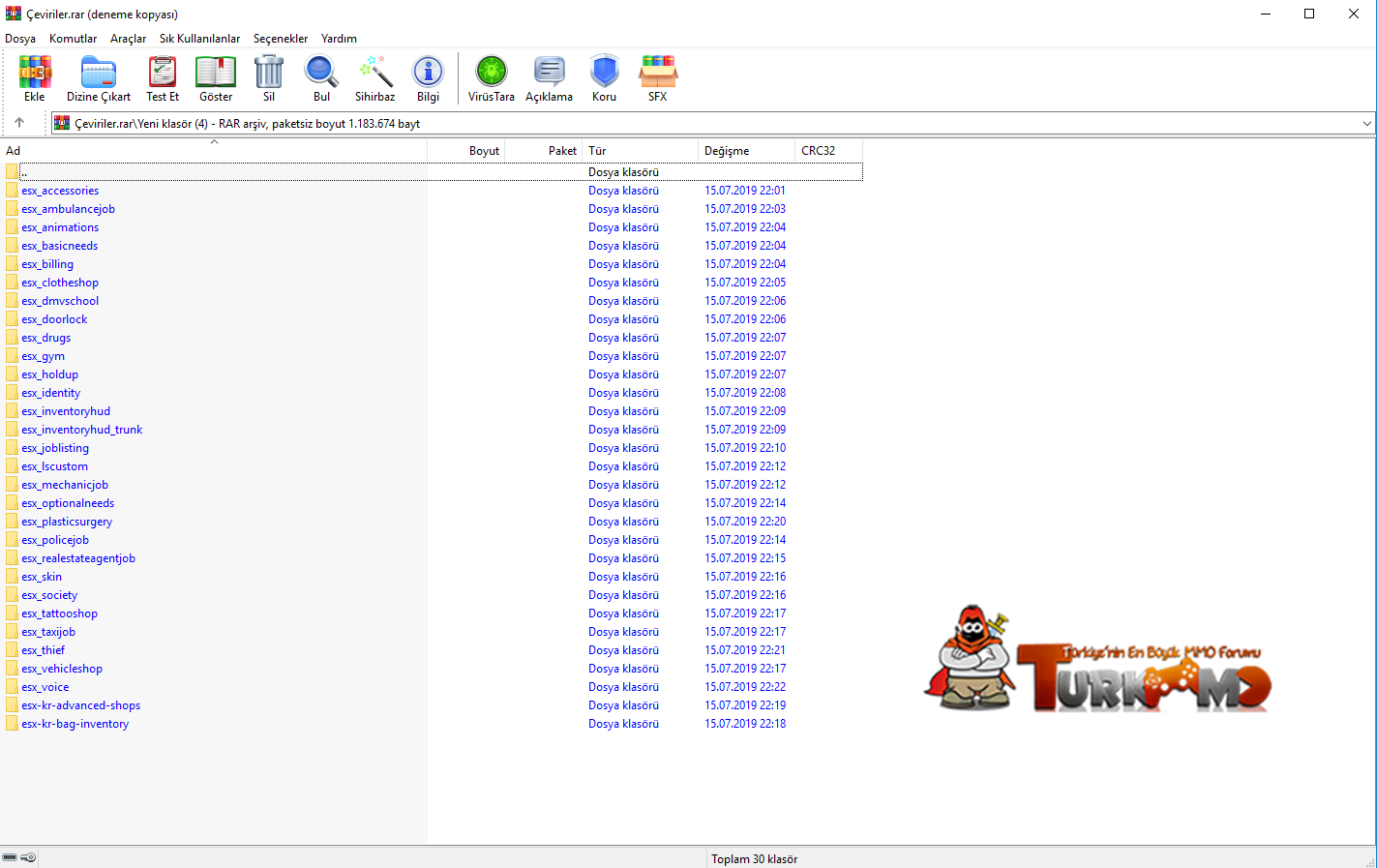This screenshot has height=868, width=1377.
Task: Select the esx_drugs folder
Action: pos(46,338)
